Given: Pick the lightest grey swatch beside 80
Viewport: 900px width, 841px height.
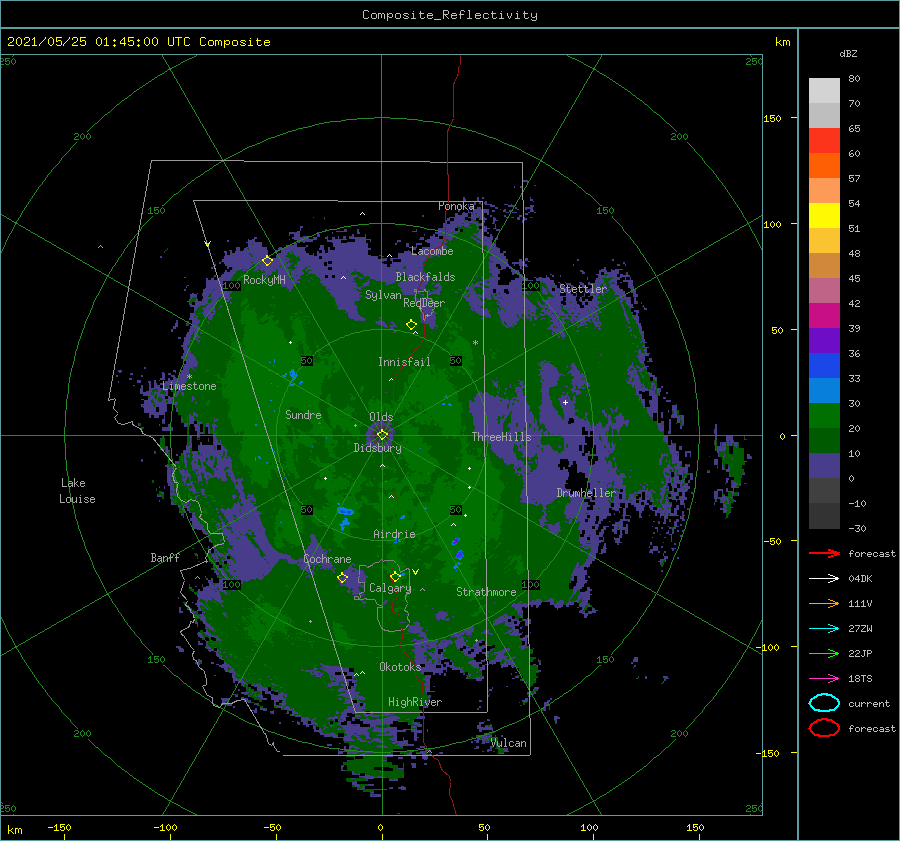Looking at the screenshot, I should click(824, 91).
